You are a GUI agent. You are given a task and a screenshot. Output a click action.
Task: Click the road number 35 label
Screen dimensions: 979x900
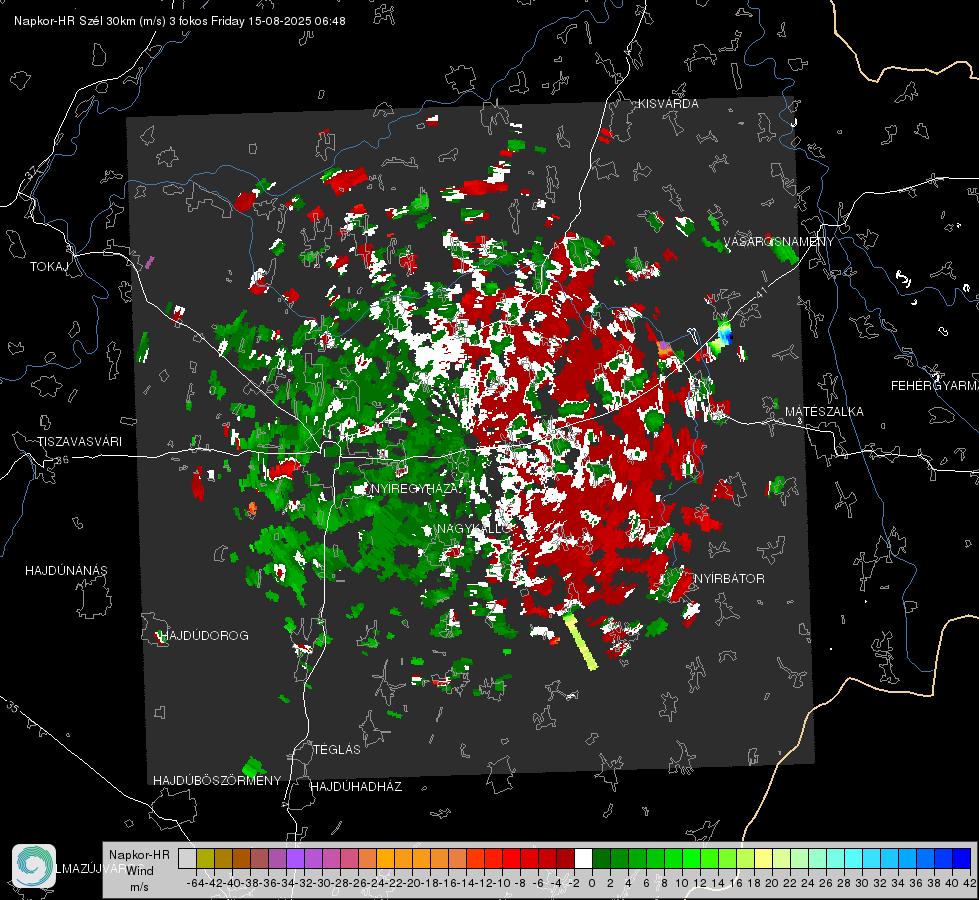[x=13, y=706]
